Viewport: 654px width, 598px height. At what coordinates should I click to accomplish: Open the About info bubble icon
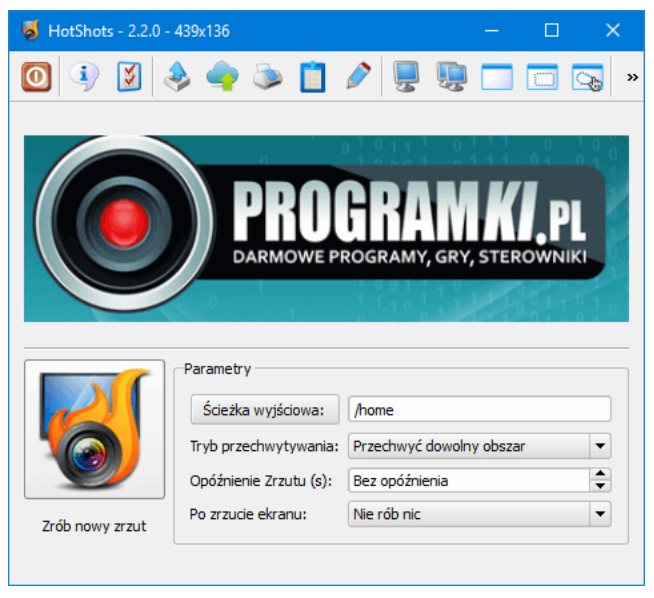84,77
